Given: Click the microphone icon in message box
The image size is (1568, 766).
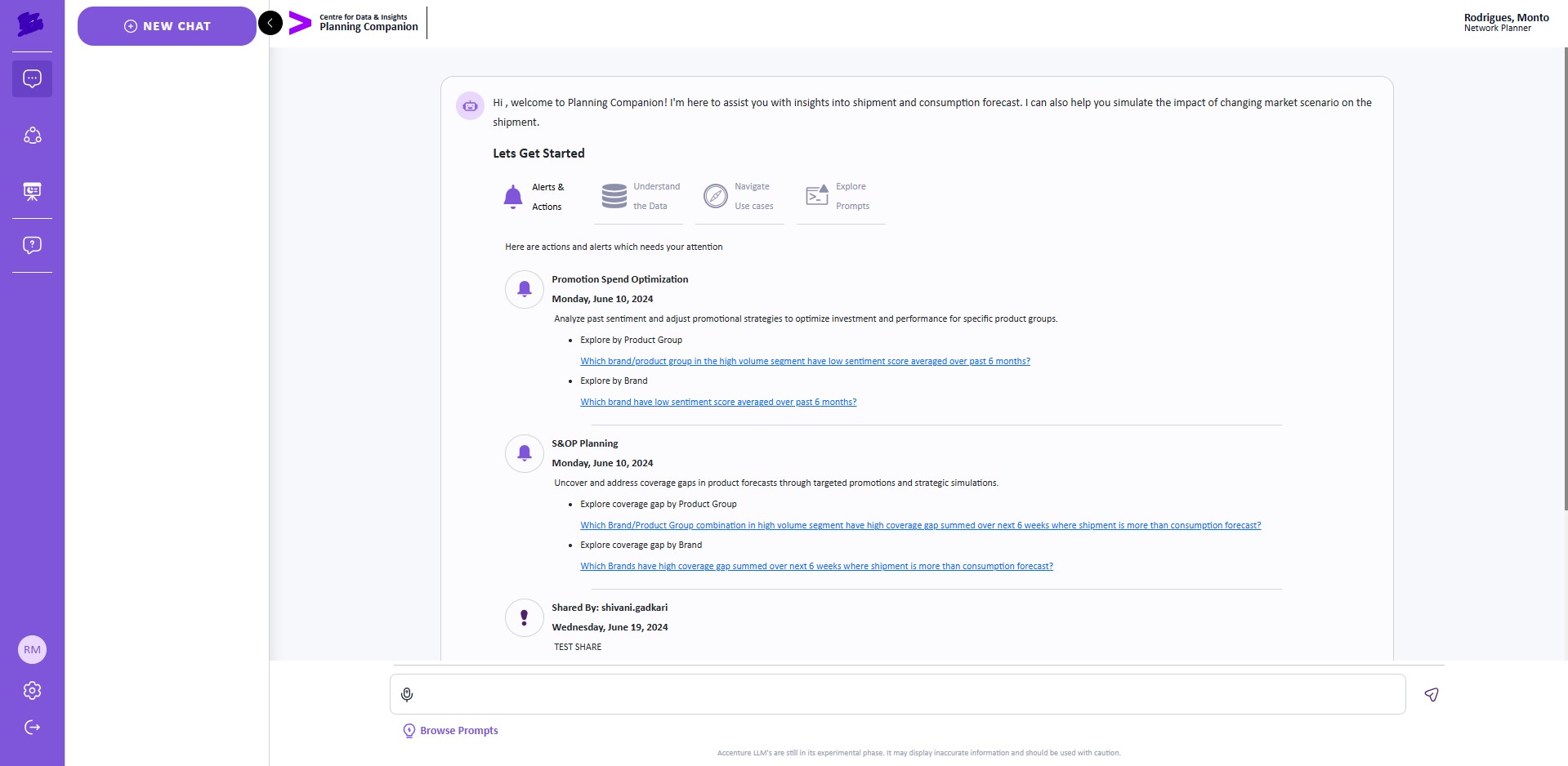Looking at the screenshot, I should [407, 694].
